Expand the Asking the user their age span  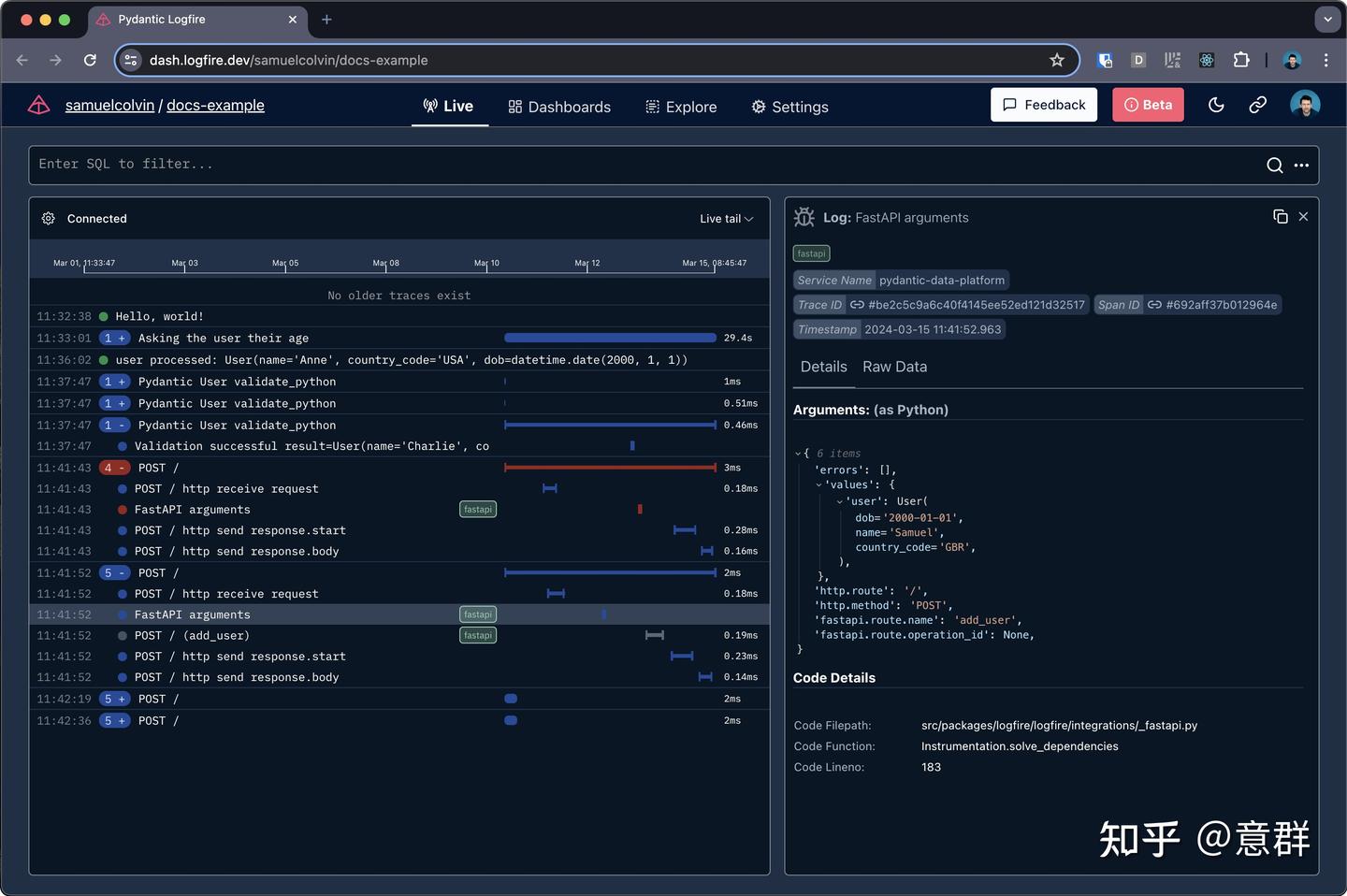pyautogui.click(x=115, y=339)
